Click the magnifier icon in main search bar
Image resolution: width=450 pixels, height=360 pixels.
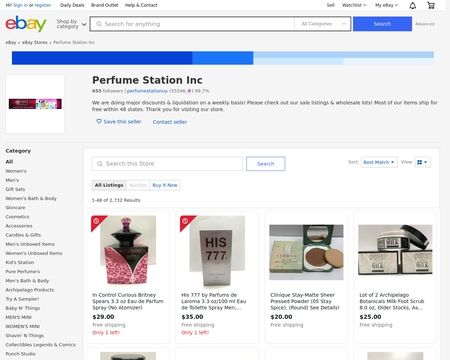click(99, 24)
